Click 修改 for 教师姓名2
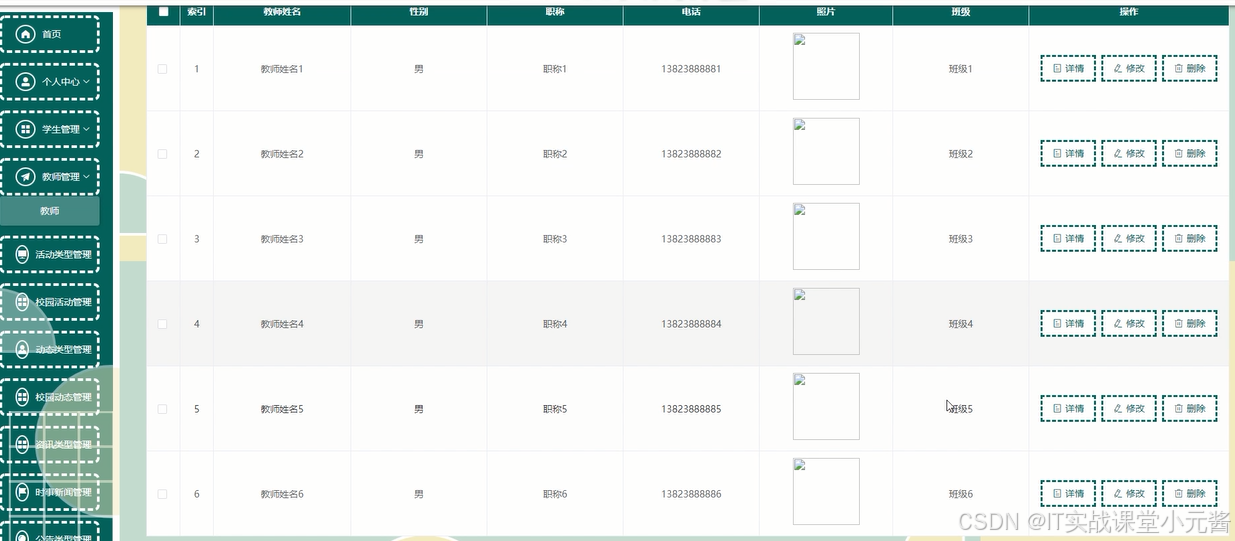The image size is (1235, 541). coord(1129,154)
